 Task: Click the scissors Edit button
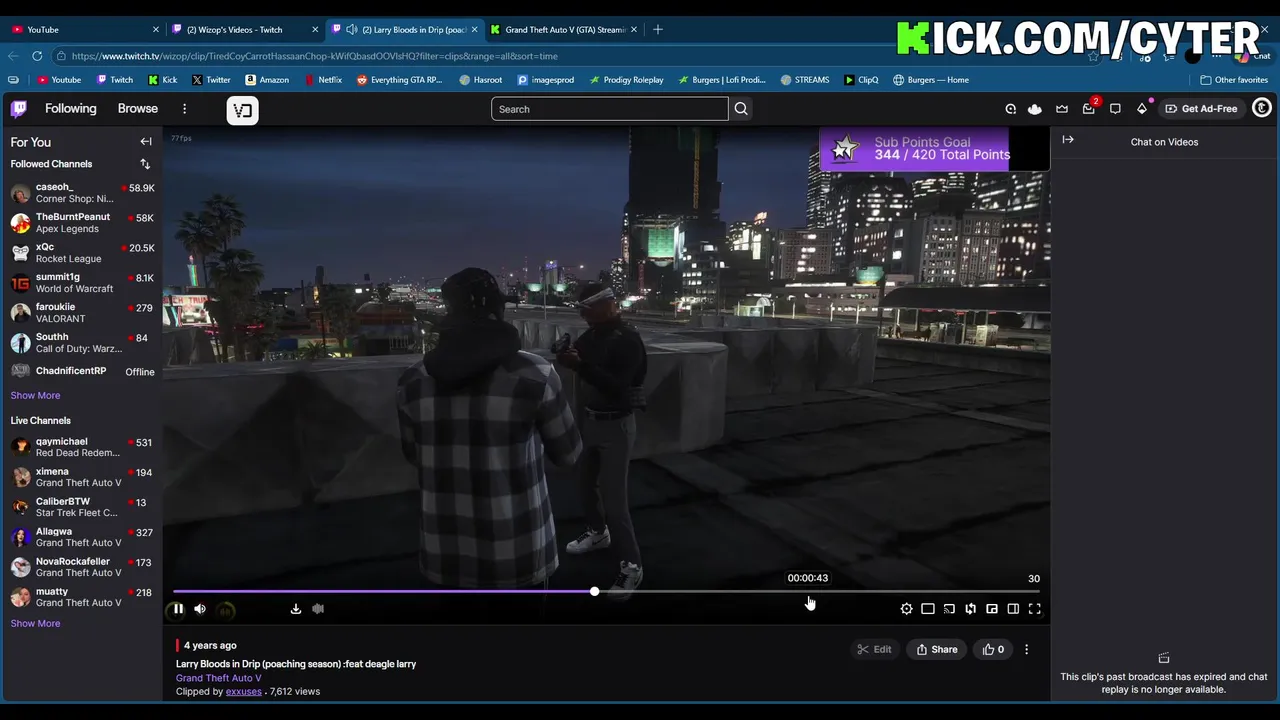point(874,650)
